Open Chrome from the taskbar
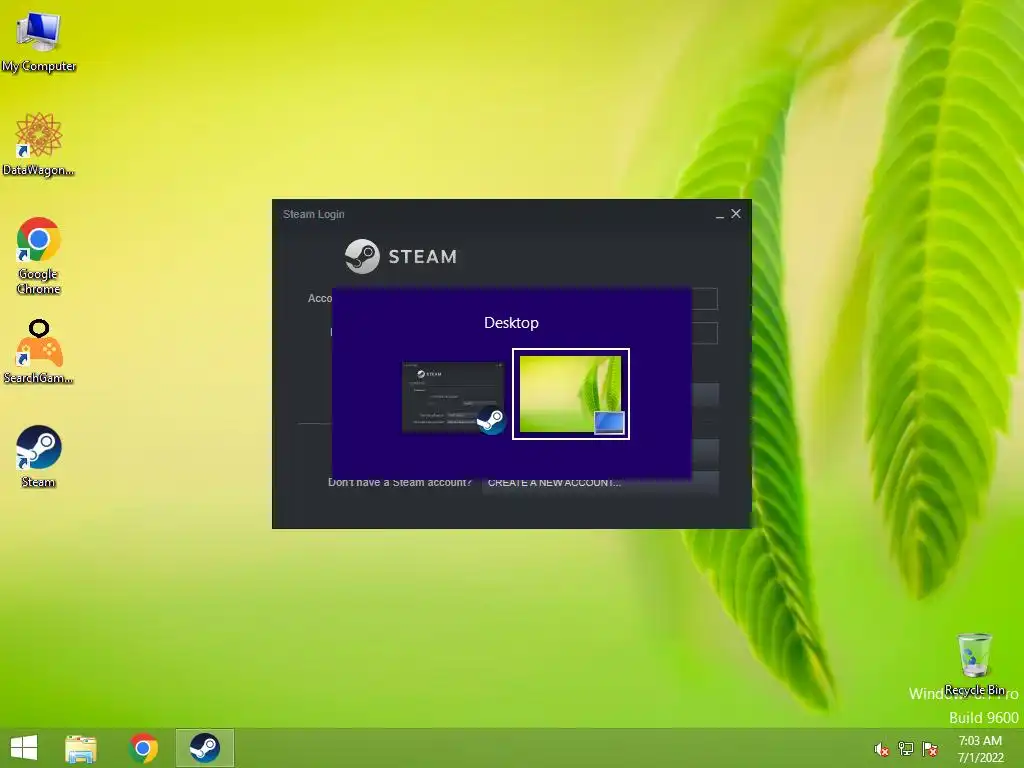 [144, 748]
